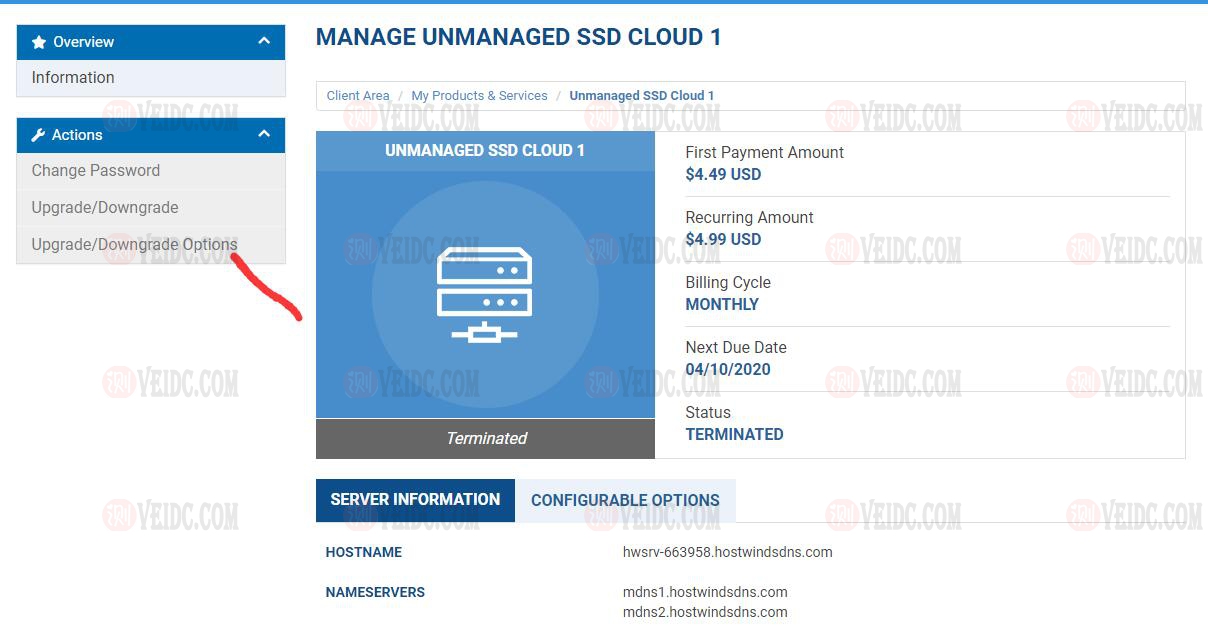Viewport: 1208px width, 635px height.
Task: Click the hwsrv-663958 hostname value
Action: 727,552
